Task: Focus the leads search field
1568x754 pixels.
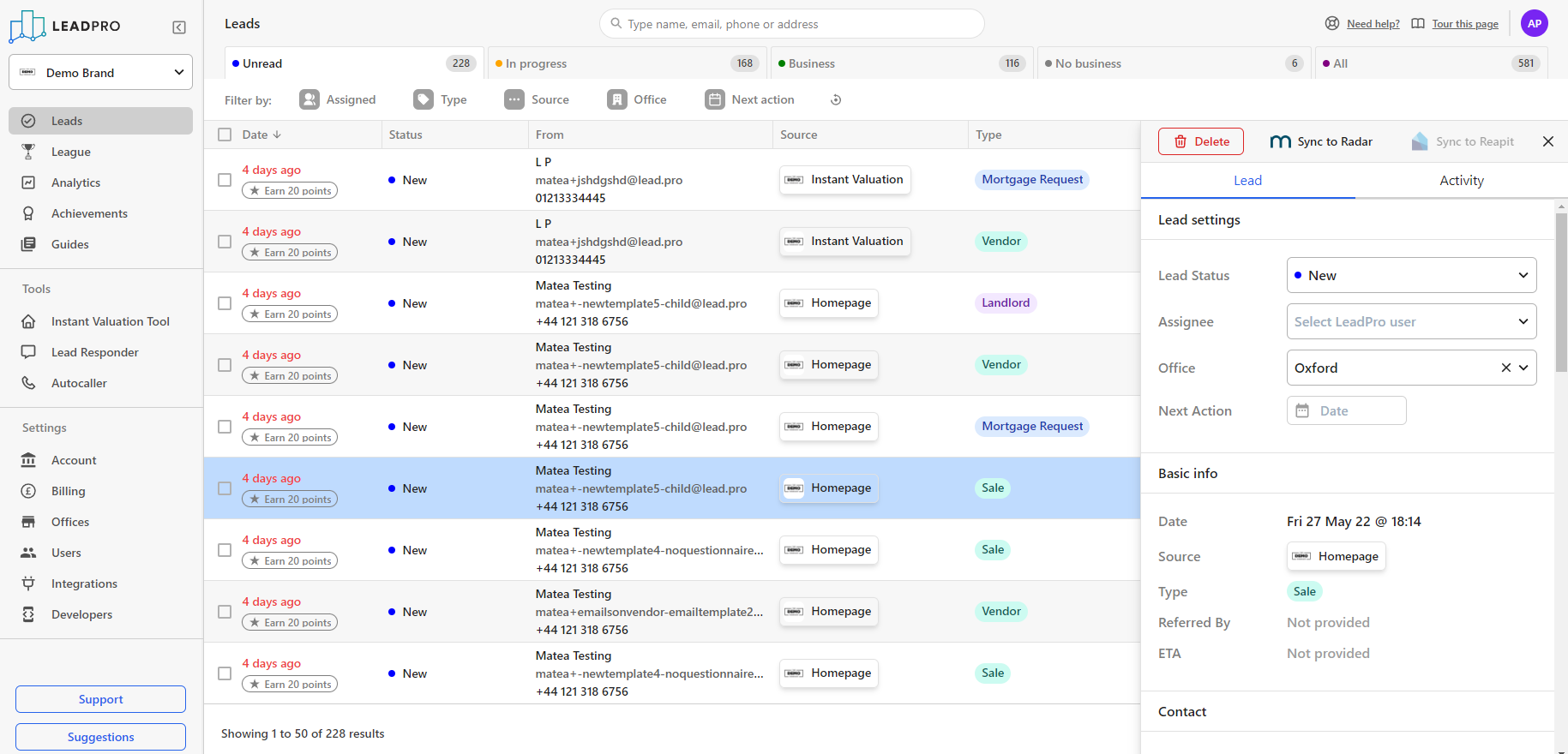Action: point(791,24)
